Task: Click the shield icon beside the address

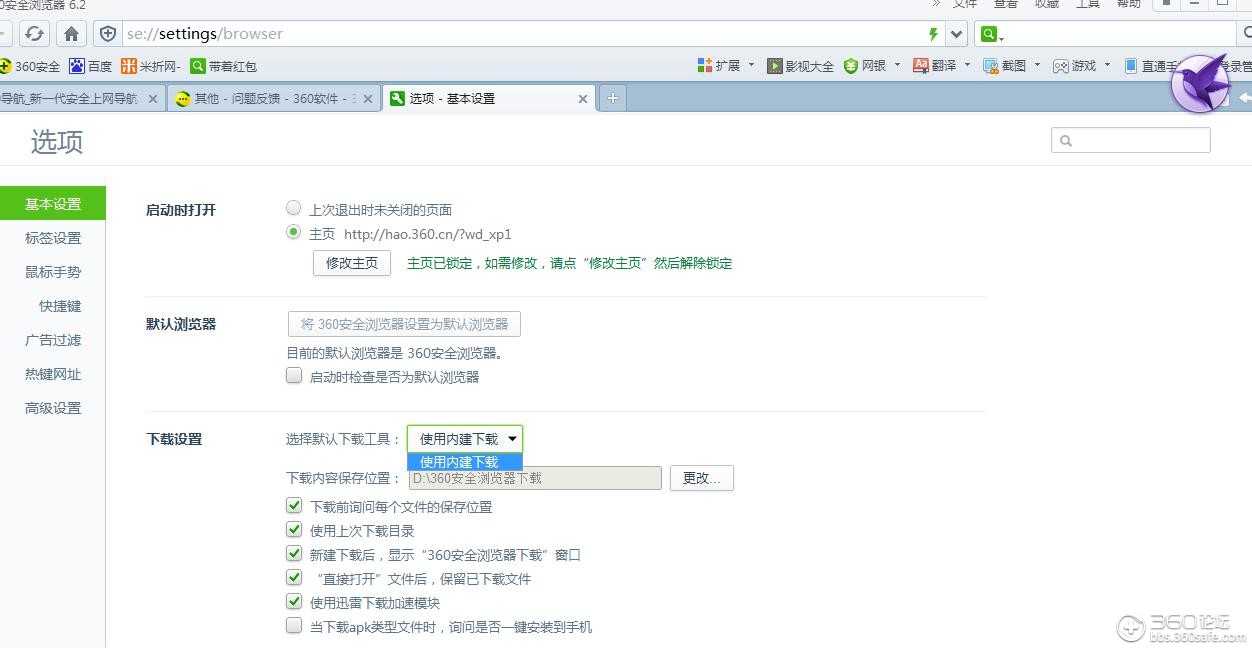Action: click(x=108, y=34)
